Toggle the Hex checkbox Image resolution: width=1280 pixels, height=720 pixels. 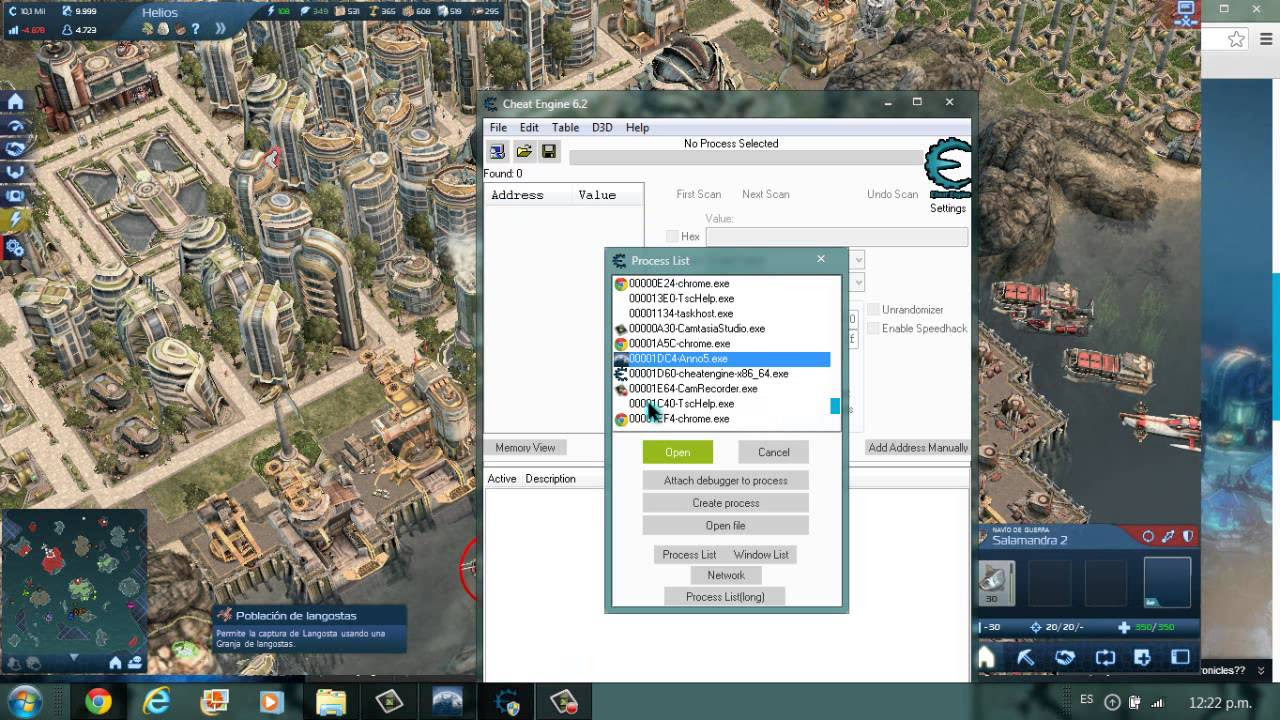[672, 237]
